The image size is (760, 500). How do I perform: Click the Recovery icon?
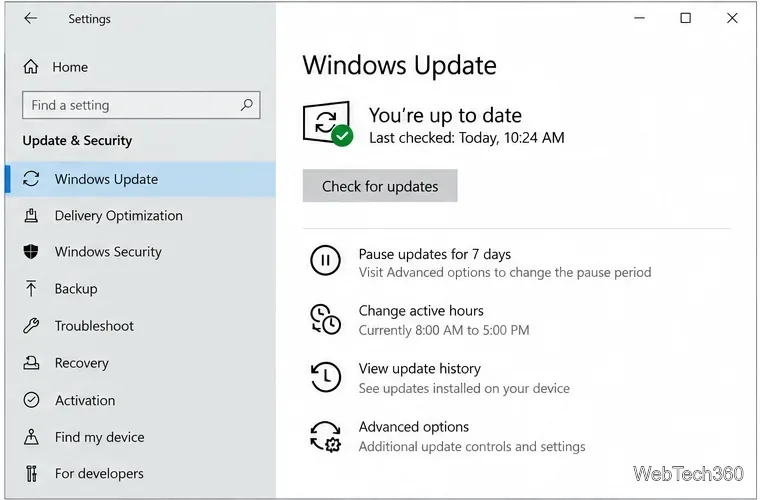point(31,363)
